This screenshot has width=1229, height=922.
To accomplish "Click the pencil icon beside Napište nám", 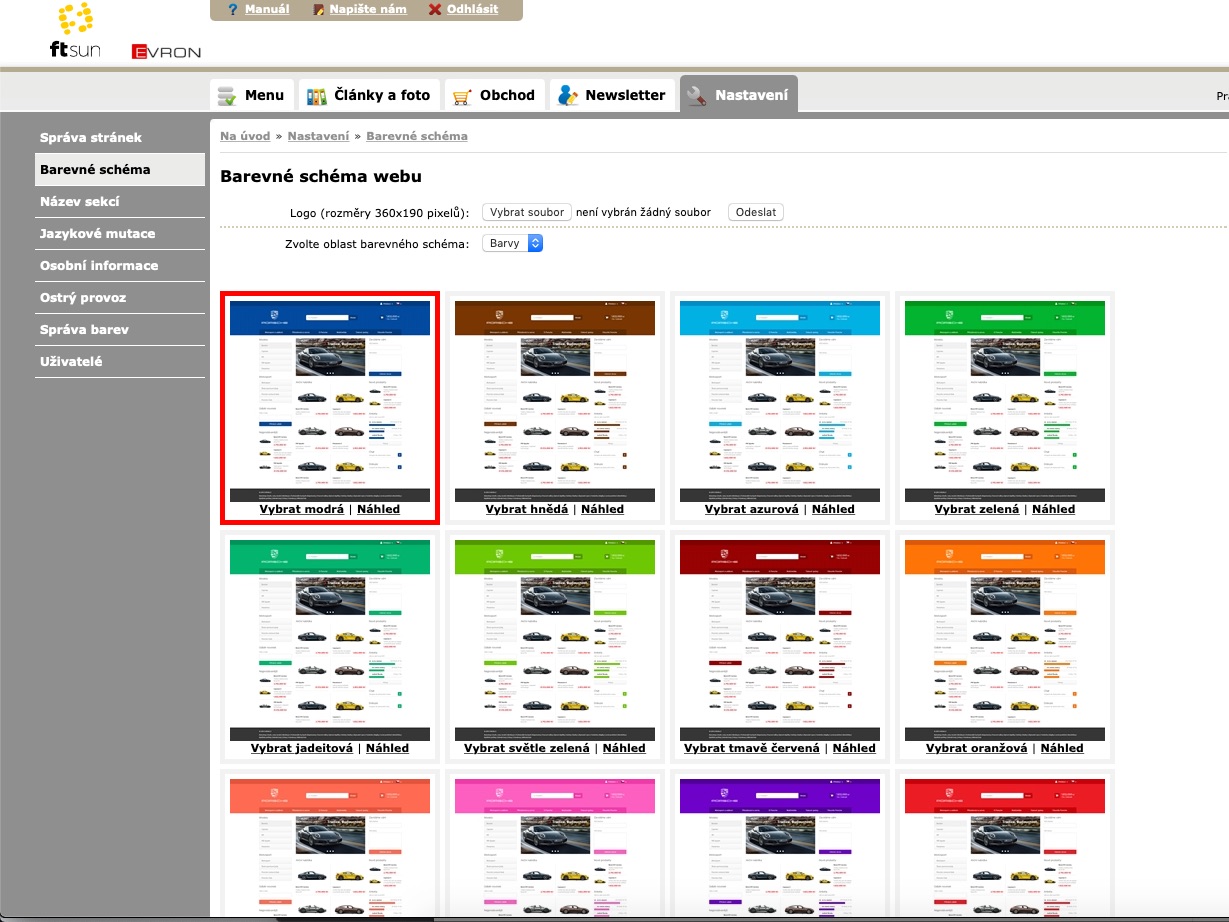I will pyautogui.click(x=319, y=9).
